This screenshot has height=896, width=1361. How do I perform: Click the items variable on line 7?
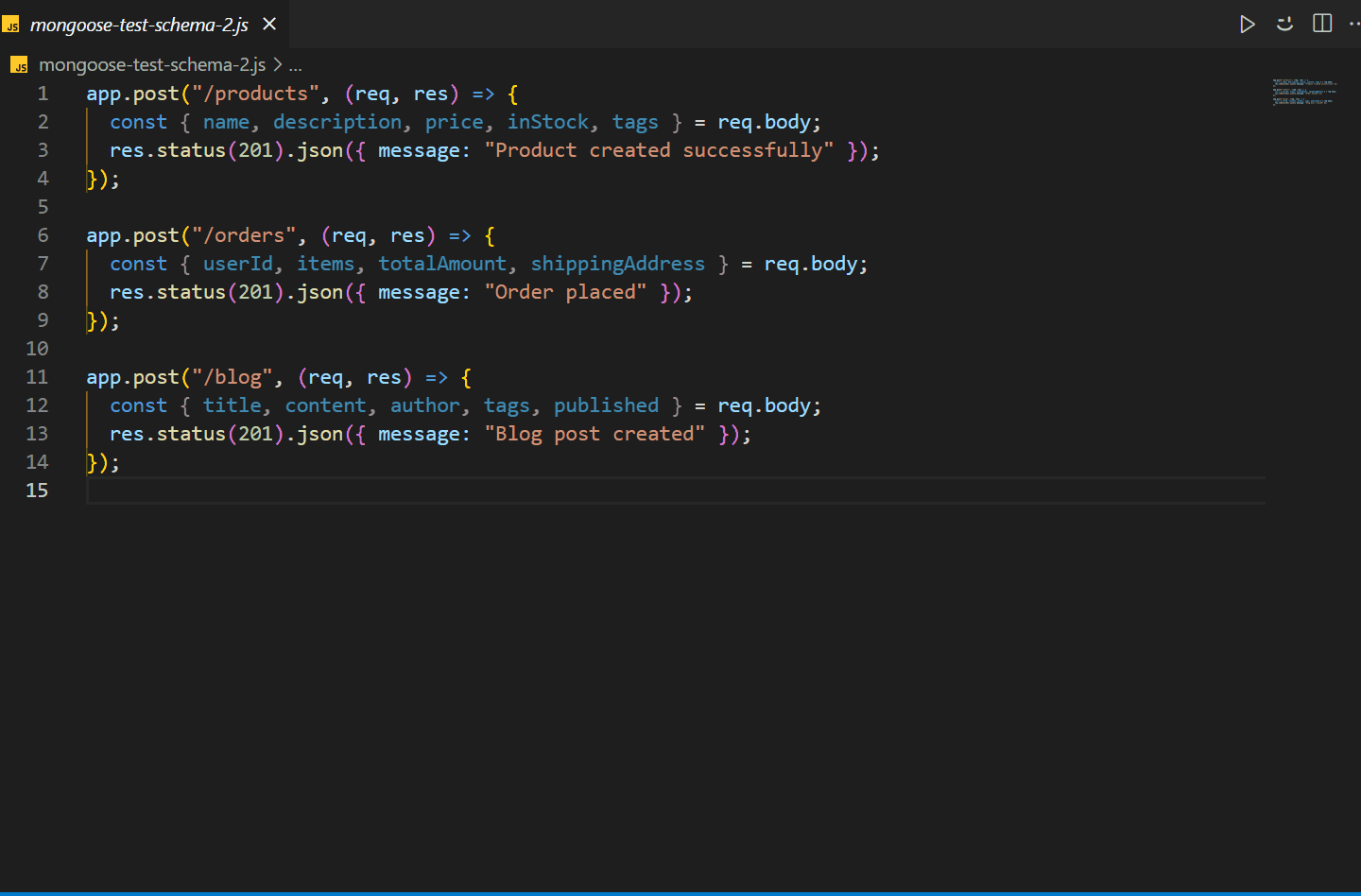pos(326,264)
